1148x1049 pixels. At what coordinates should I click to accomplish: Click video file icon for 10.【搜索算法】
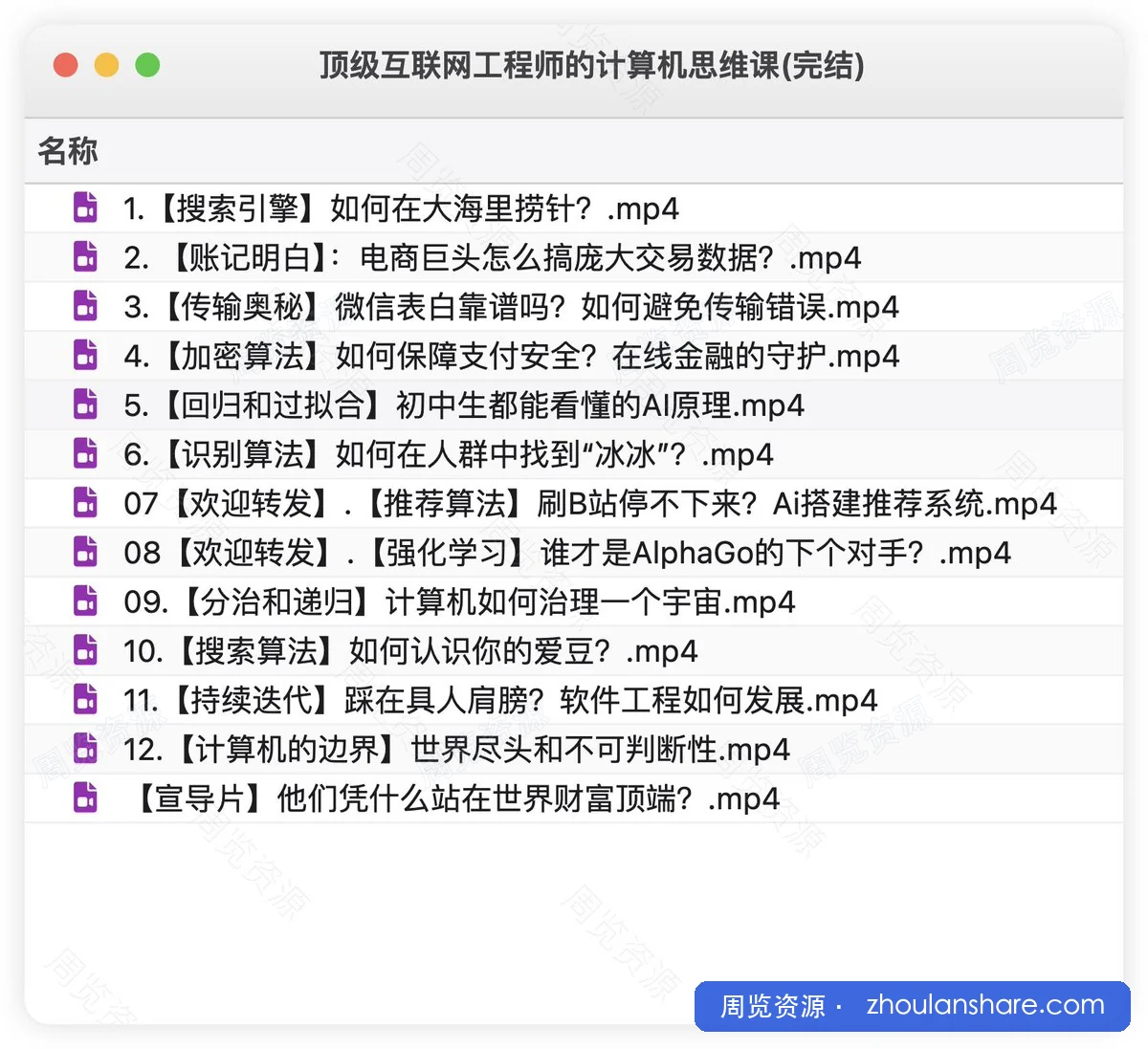(86, 650)
